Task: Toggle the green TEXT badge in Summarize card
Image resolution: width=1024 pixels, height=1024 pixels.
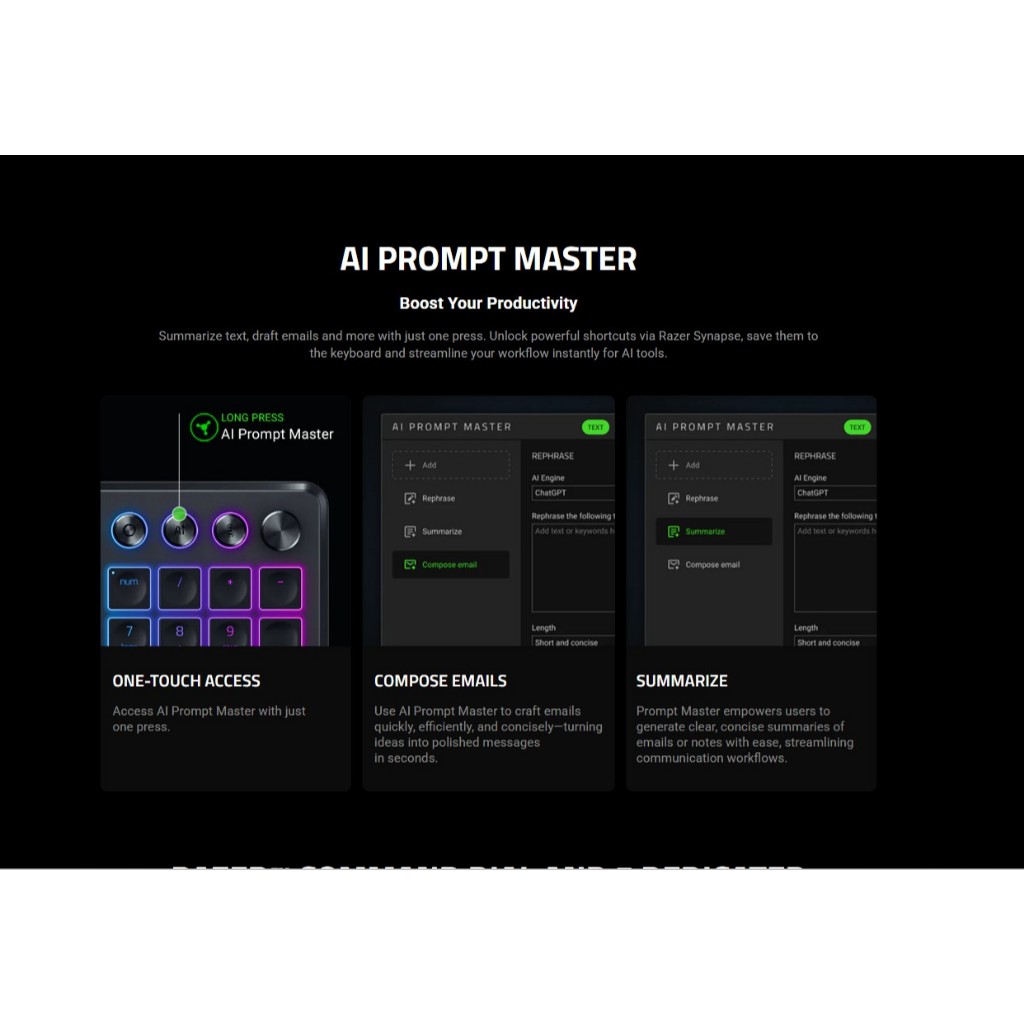Action: coord(857,427)
